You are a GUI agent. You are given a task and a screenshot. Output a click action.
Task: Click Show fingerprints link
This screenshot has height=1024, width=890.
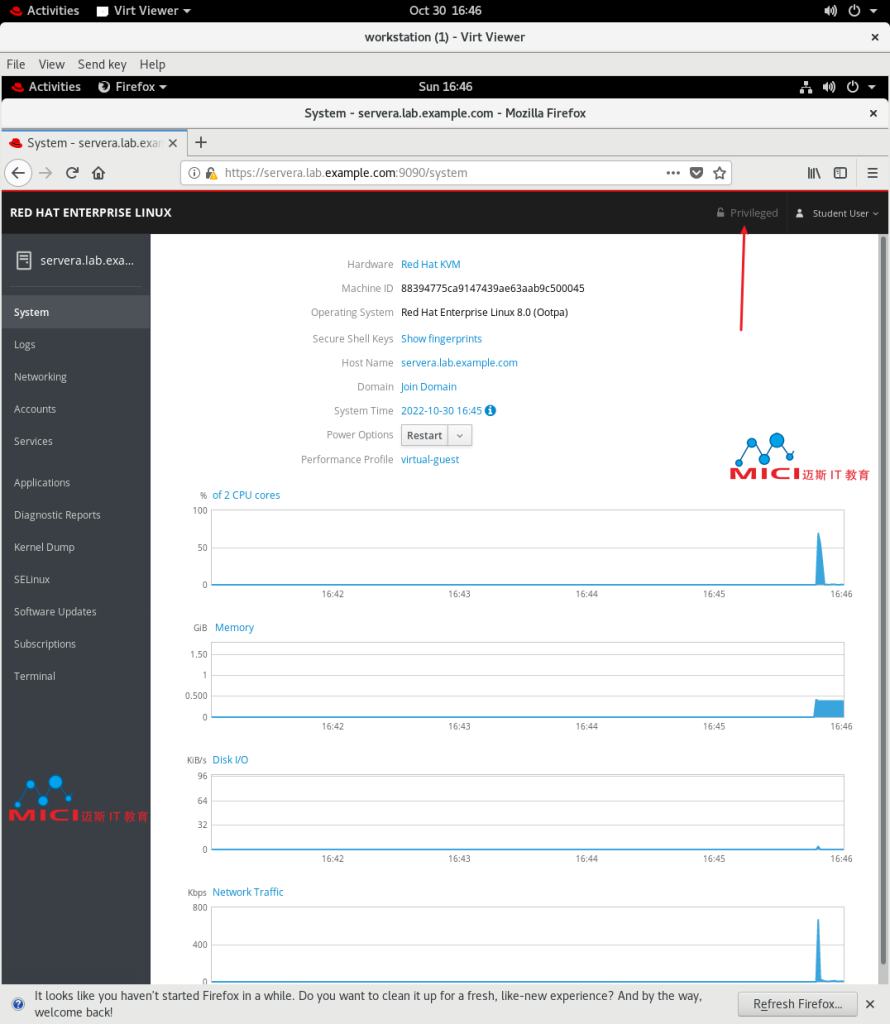pos(441,338)
